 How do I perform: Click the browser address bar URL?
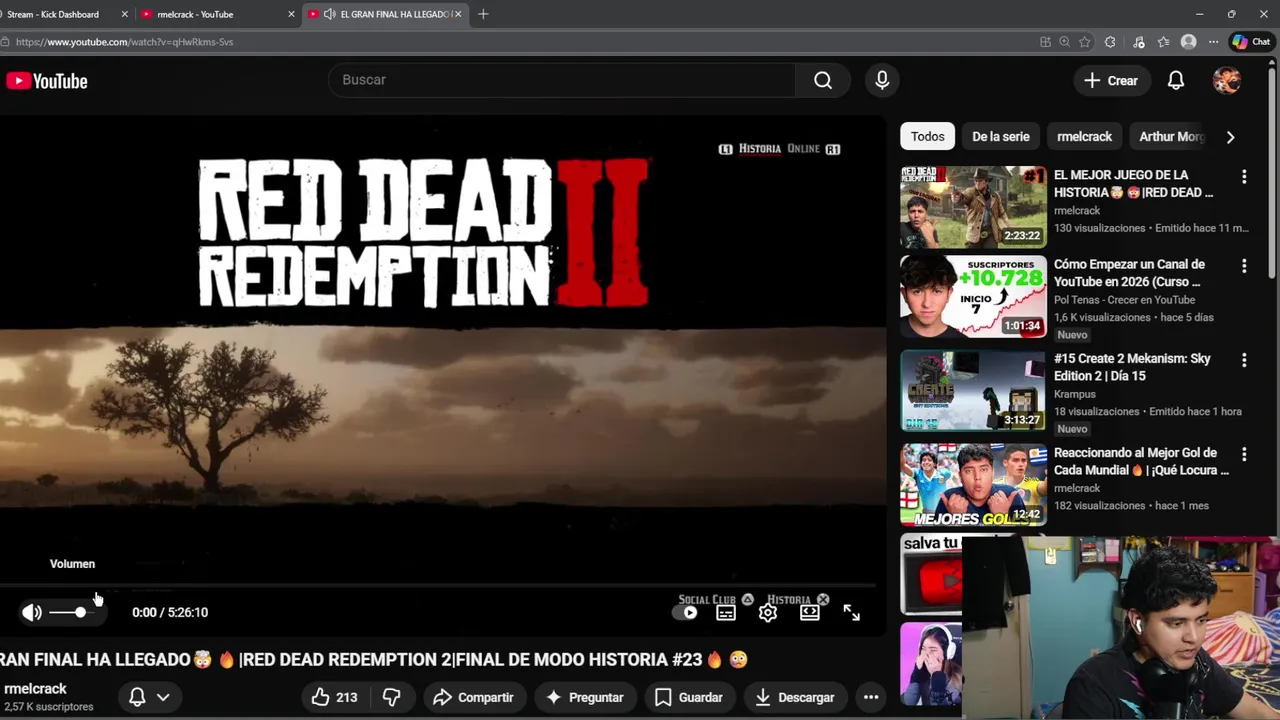(x=125, y=42)
